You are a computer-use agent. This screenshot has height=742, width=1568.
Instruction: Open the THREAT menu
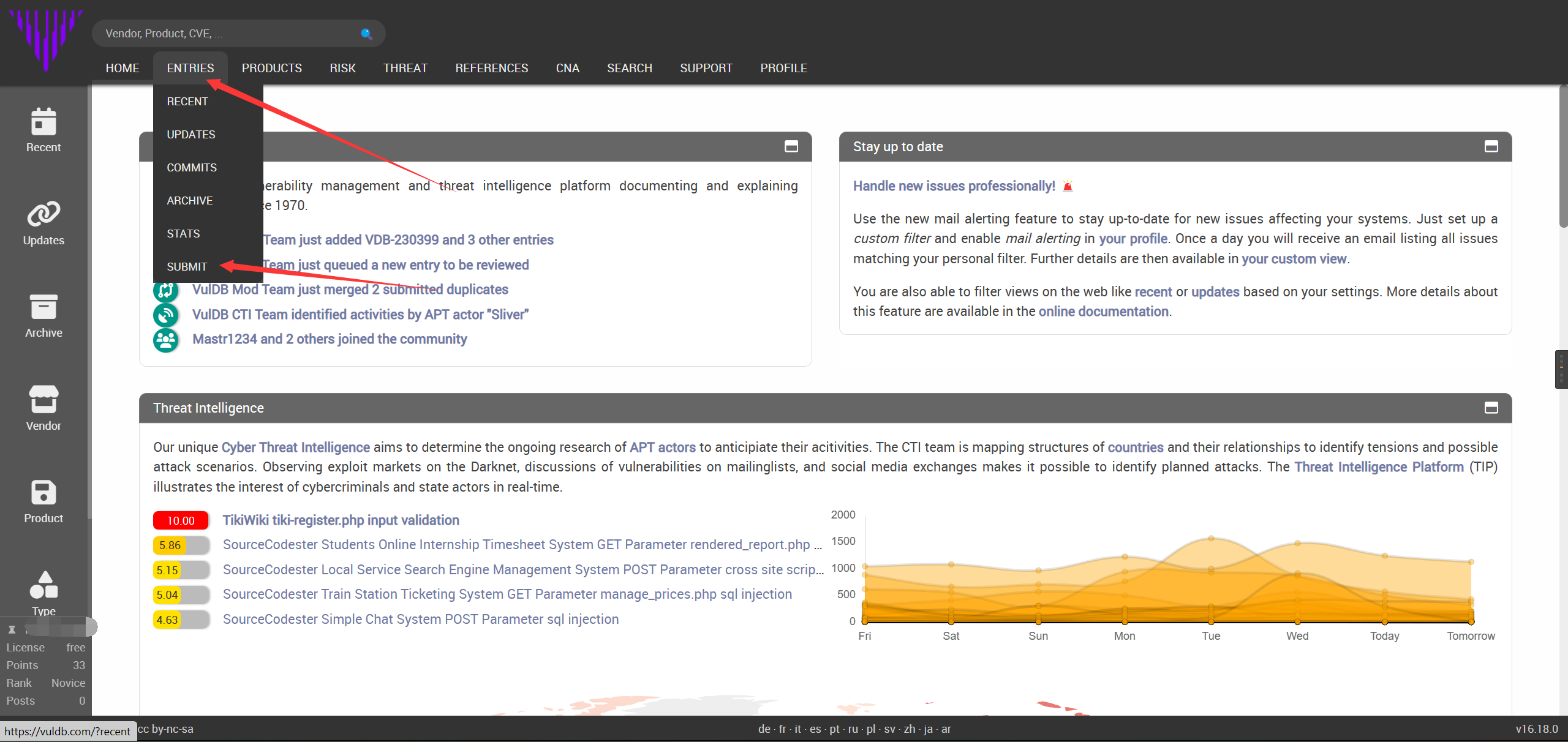point(405,68)
